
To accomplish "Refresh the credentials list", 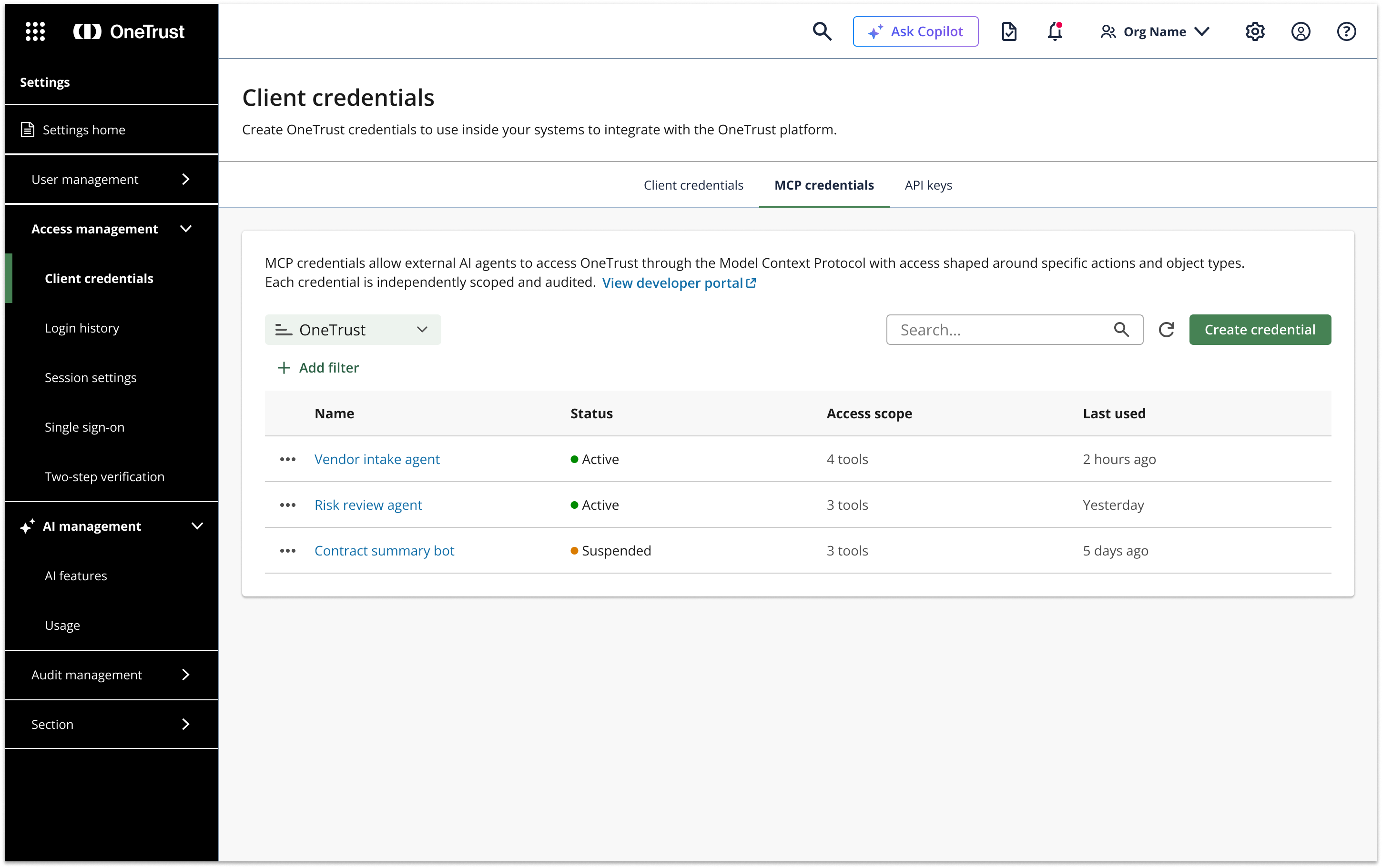I will pos(1166,330).
